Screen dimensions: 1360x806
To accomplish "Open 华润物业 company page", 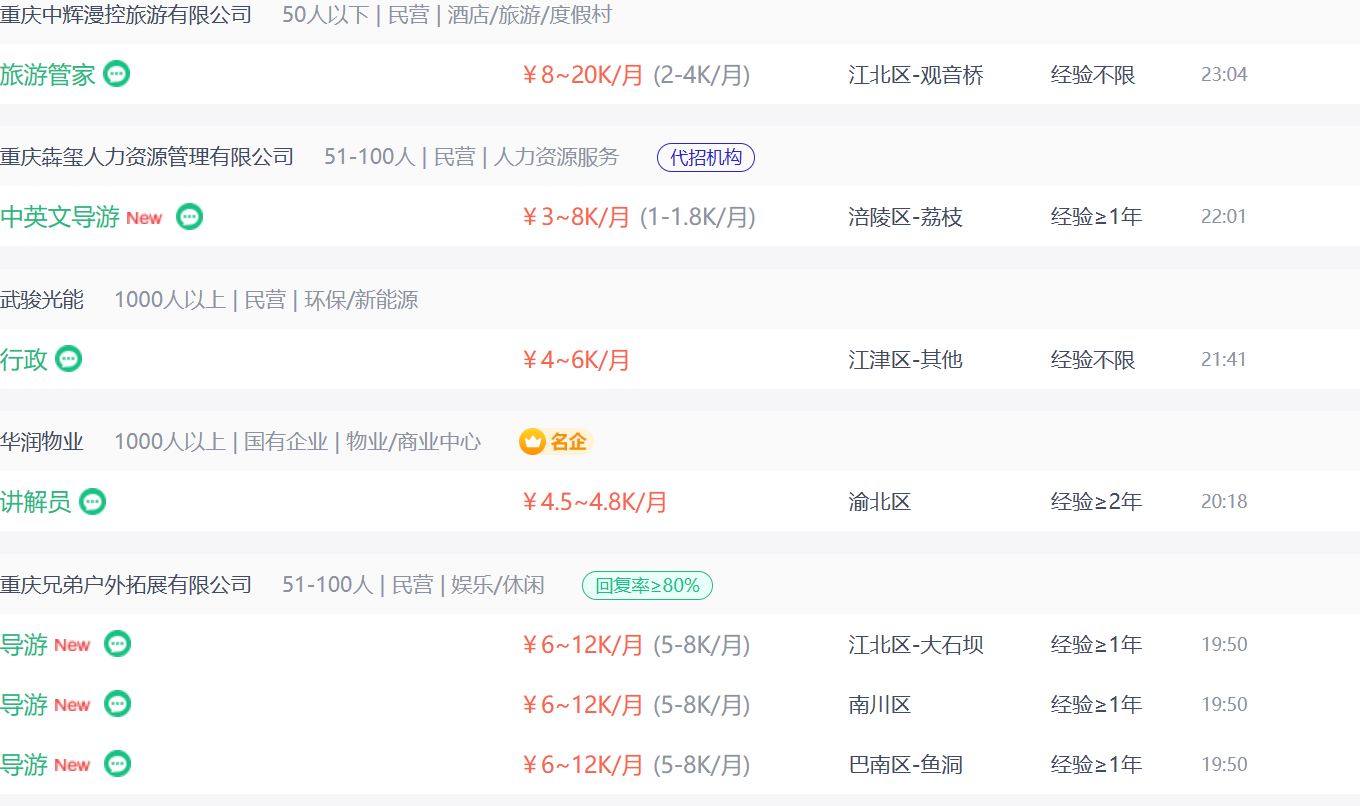I will point(42,441).
